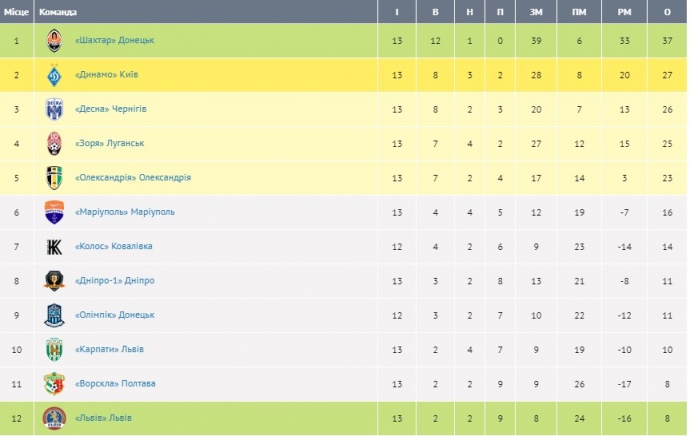Click the Dnipro-1 club crest

54,281
